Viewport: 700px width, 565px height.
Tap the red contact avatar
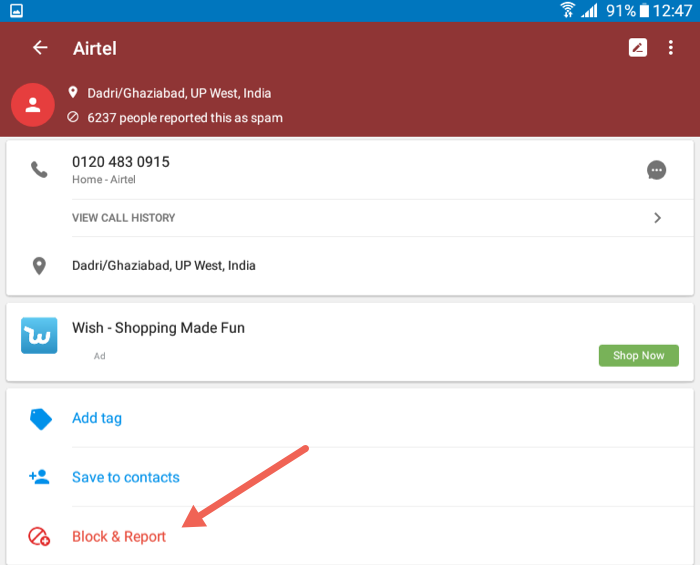tap(33, 105)
